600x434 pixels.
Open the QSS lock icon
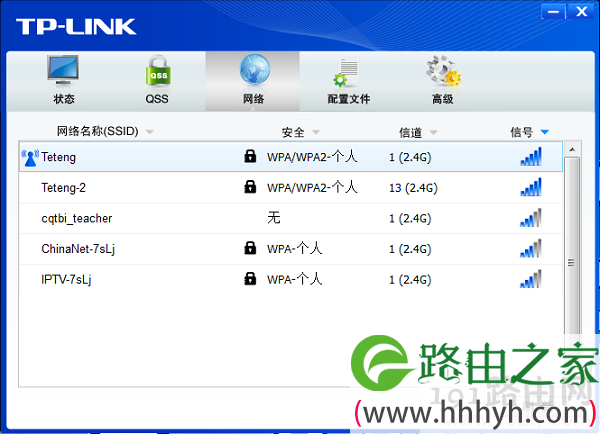[x=158, y=70]
